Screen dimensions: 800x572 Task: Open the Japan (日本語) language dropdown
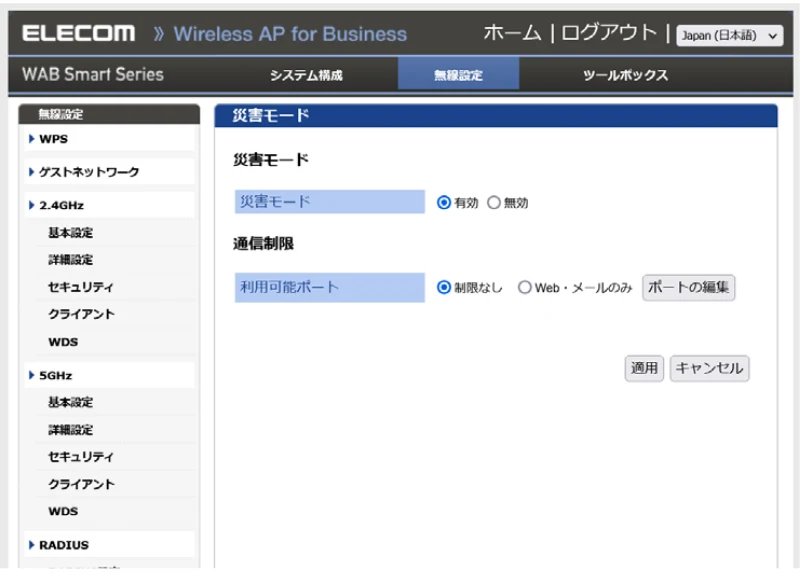729,36
